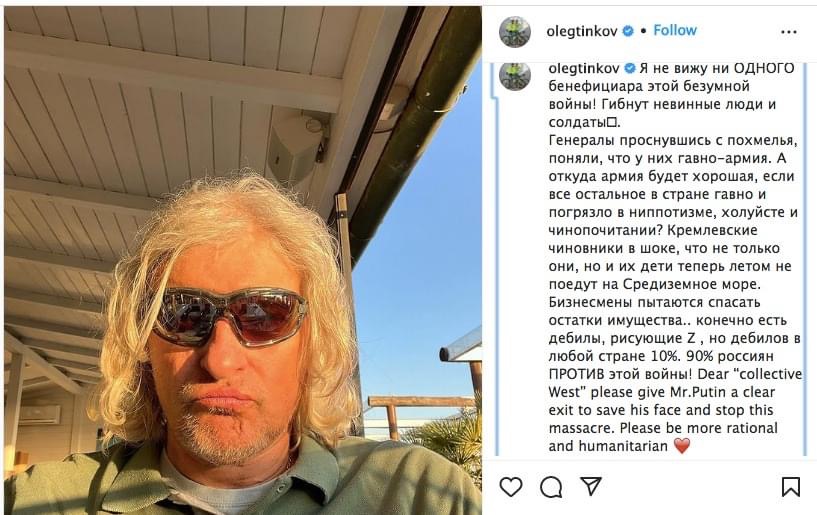The image size is (817, 515).
Task: Open the profile avatar beside the caption
Action: 515,76
